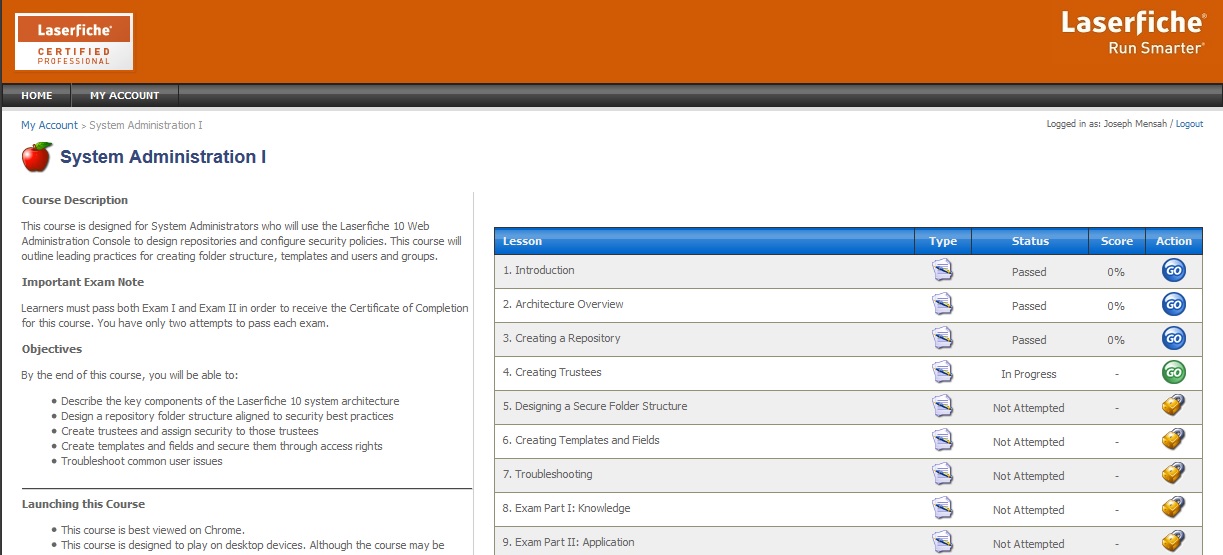This screenshot has width=1223, height=555.
Task: Click lock icon for Designing a Secure Folder Structure
Action: [1174, 406]
